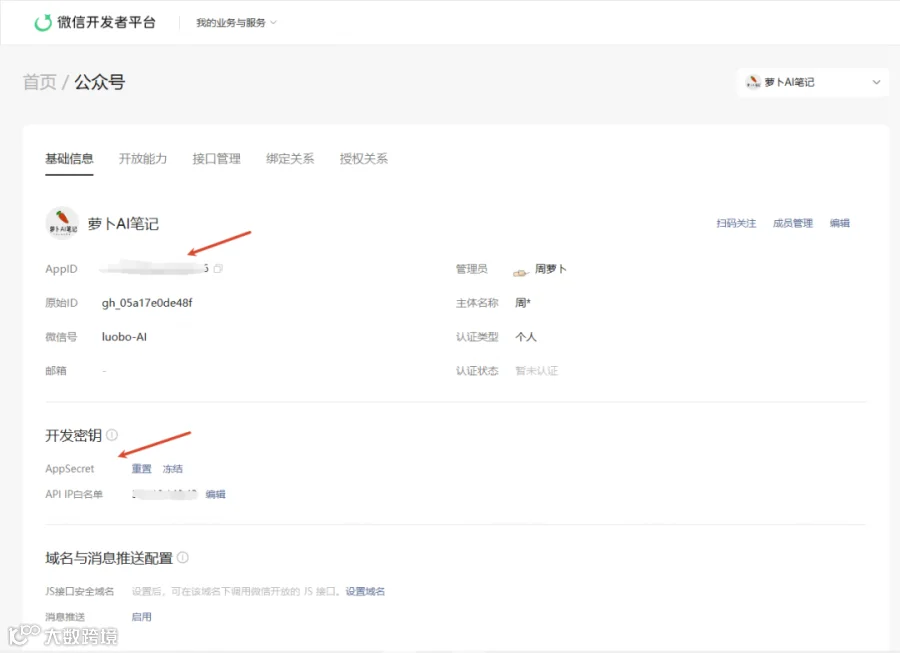This screenshot has height=653, width=900.
Task: Click 编辑 next to 成员管理
Action: pyautogui.click(x=839, y=223)
